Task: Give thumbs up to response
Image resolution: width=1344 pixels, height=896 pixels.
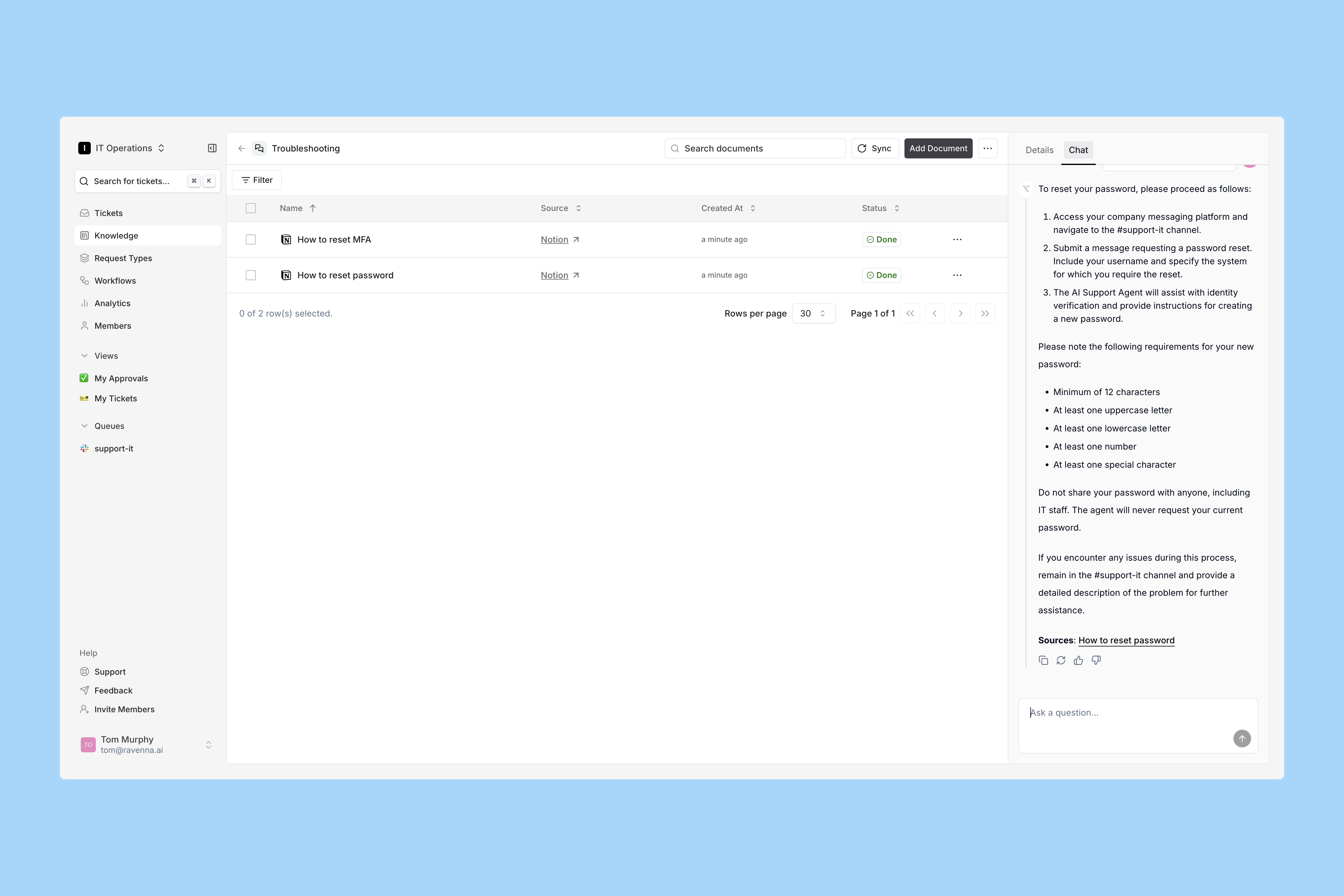Action: pos(1078,661)
